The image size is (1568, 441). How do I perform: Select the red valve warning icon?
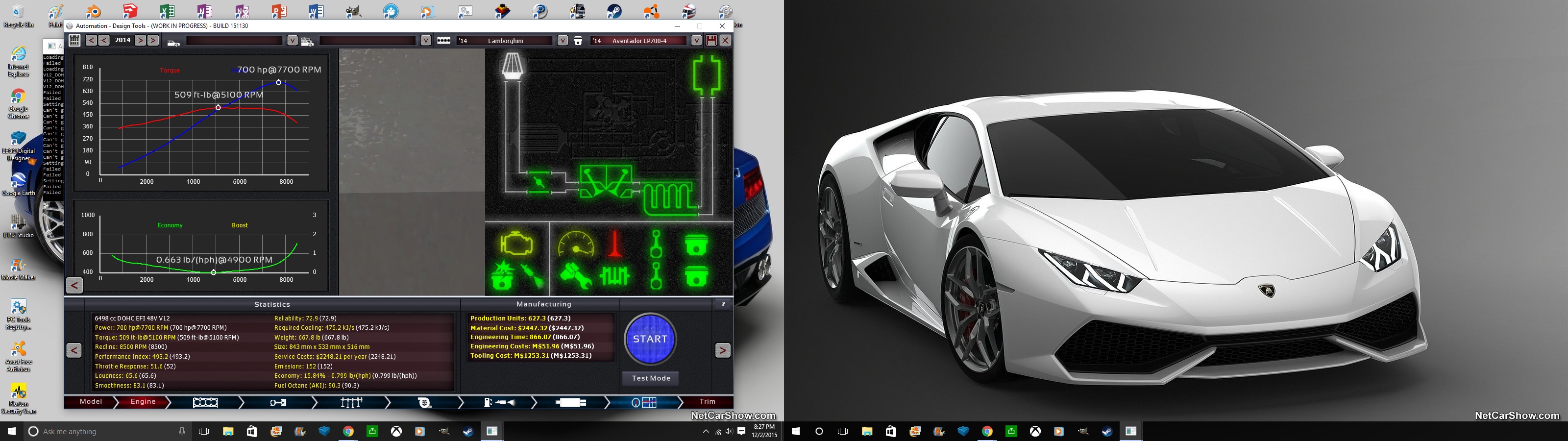pyautogui.click(x=615, y=243)
